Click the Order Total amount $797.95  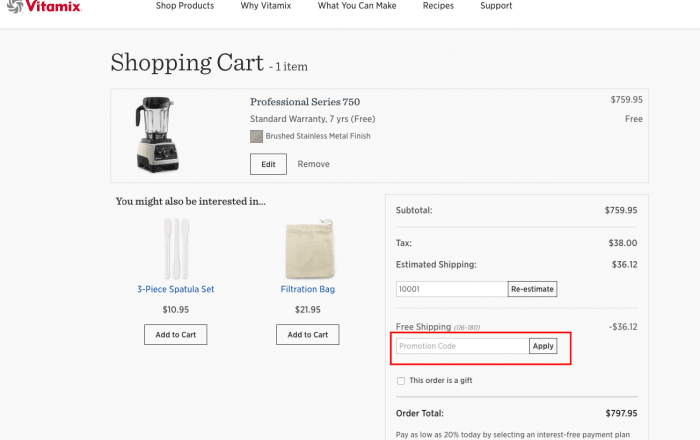coord(621,413)
